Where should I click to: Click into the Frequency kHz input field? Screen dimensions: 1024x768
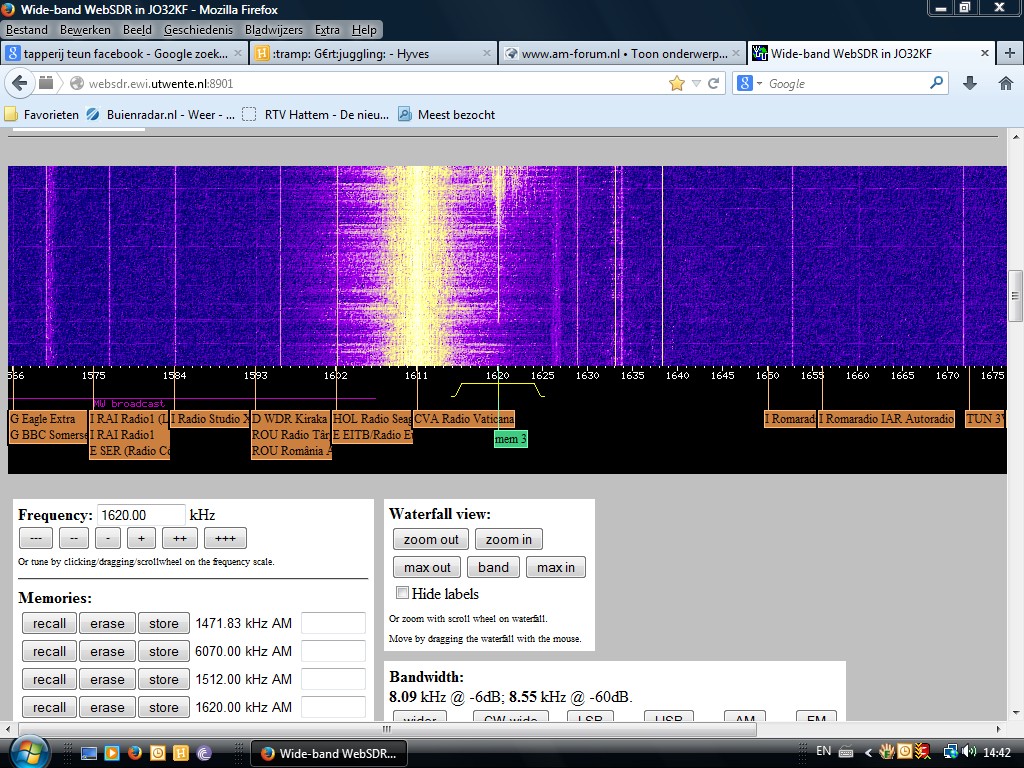(x=141, y=515)
